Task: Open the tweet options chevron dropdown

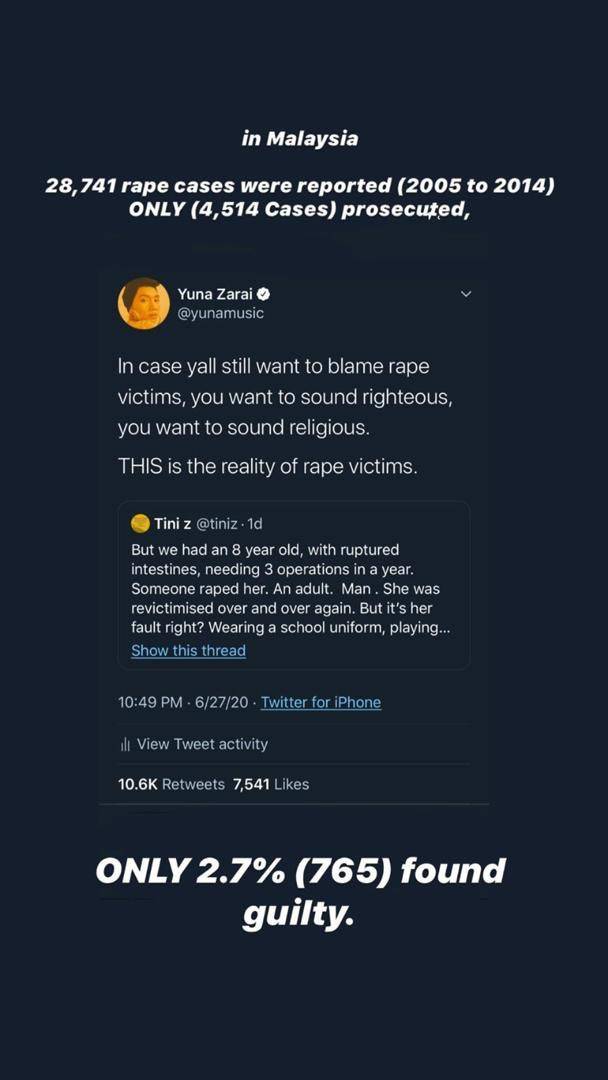Action: pyautogui.click(x=465, y=294)
